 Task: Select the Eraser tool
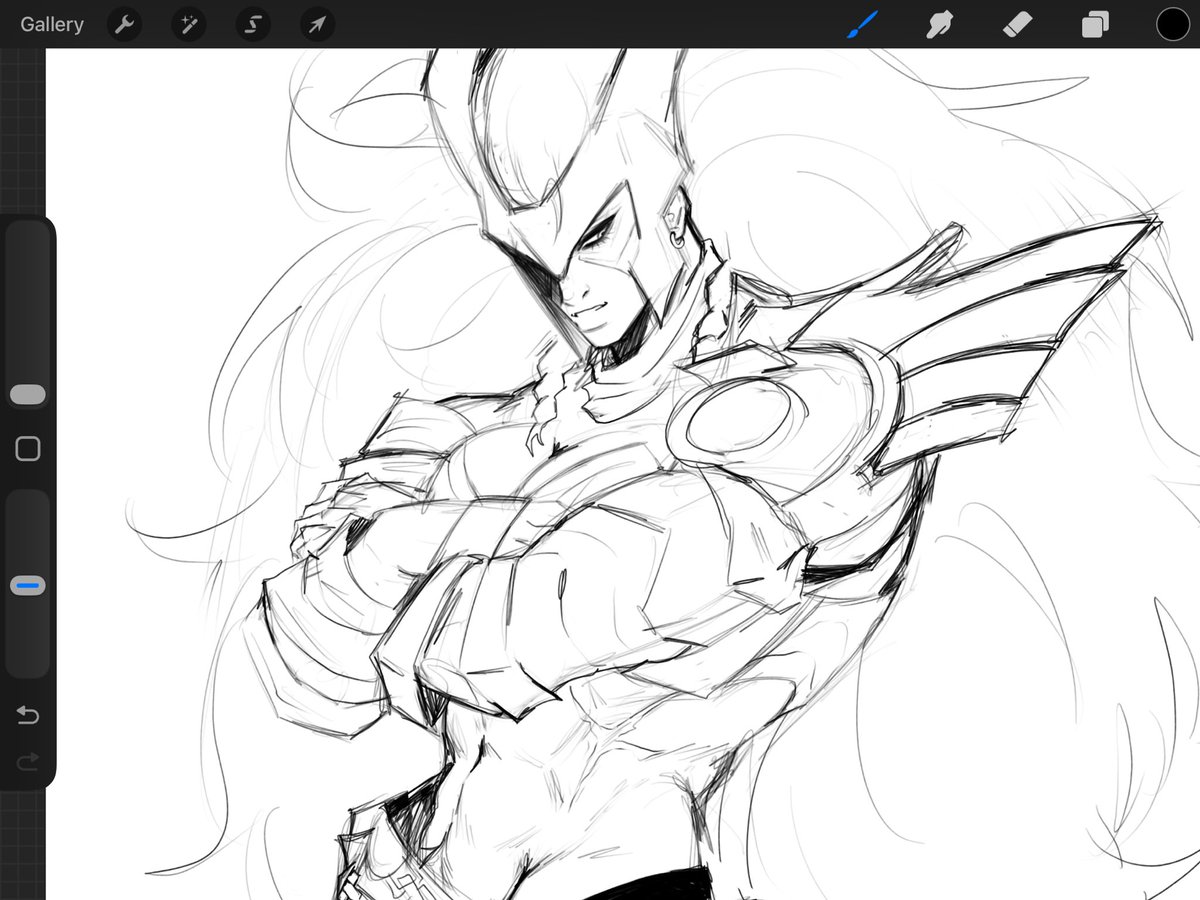click(x=1017, y=24)
